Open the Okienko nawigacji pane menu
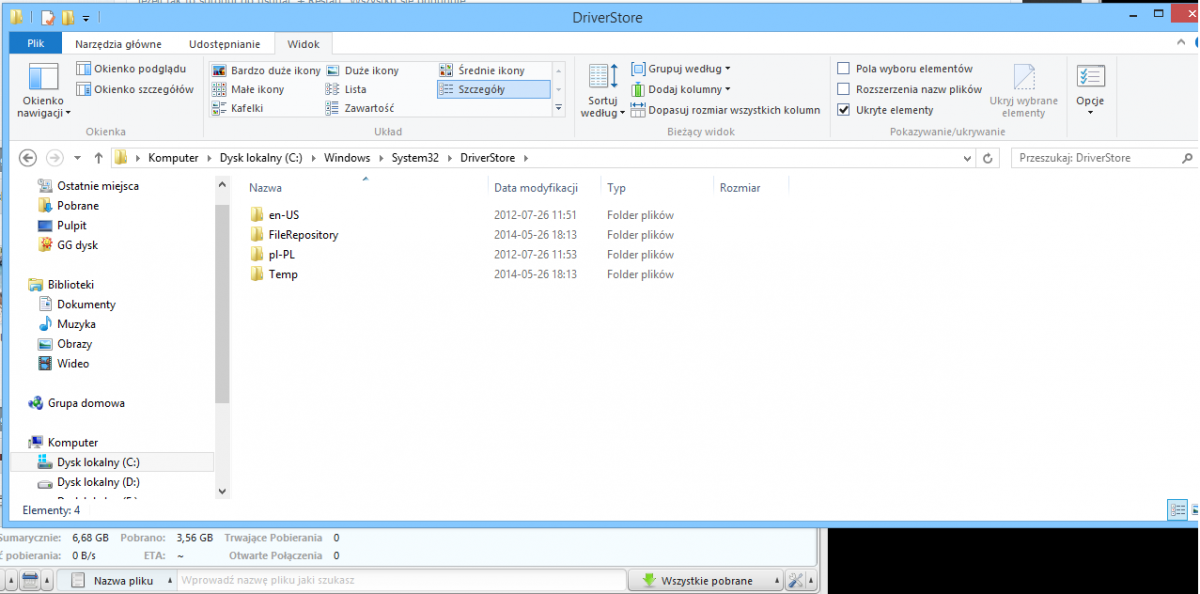 tap(43, 92)
